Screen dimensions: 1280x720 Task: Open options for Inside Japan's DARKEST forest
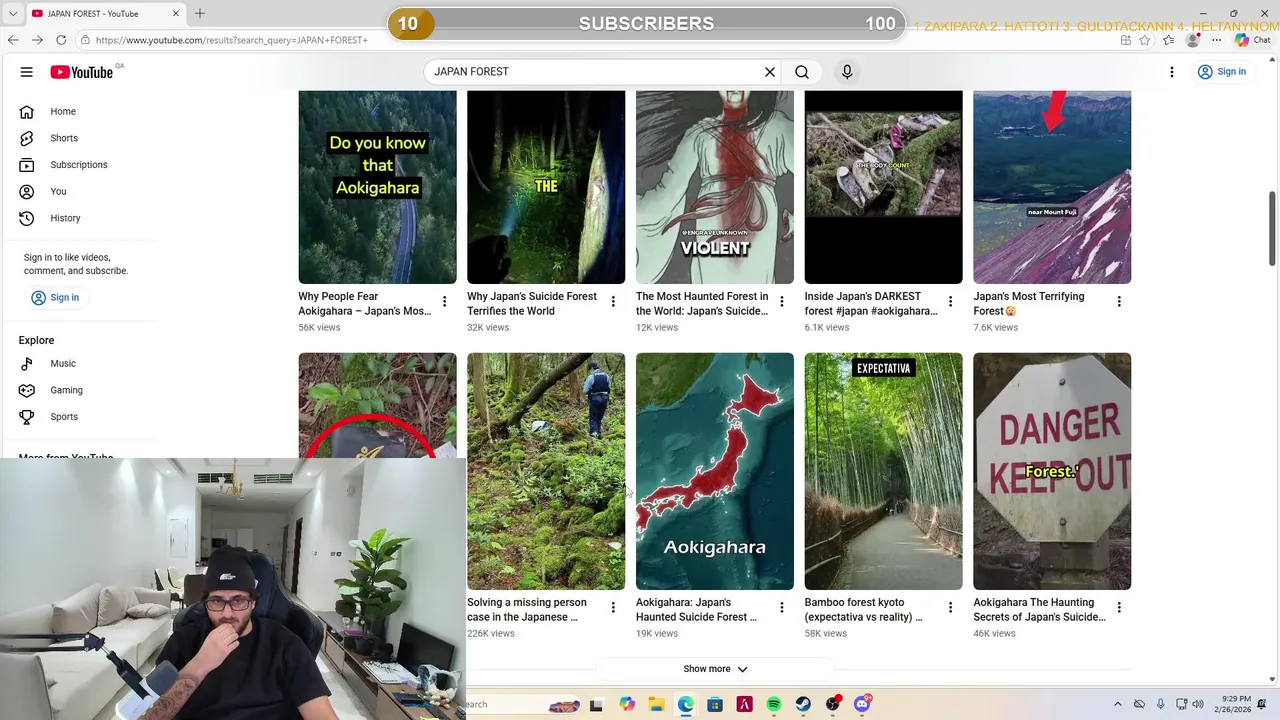[951, 301]
